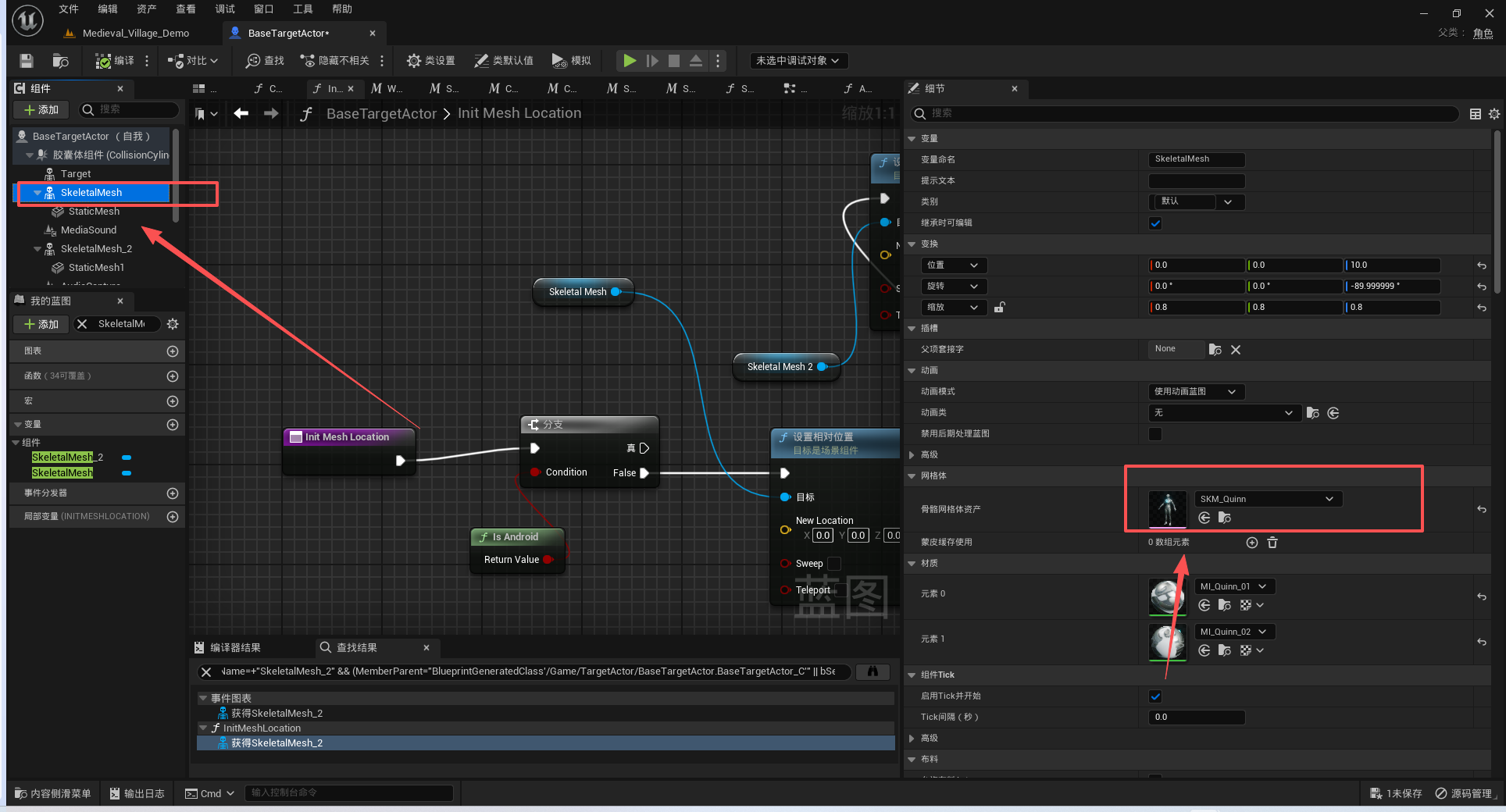
Task: Add a new function via 函数 plus icon
Action: (x=173, y=376)
